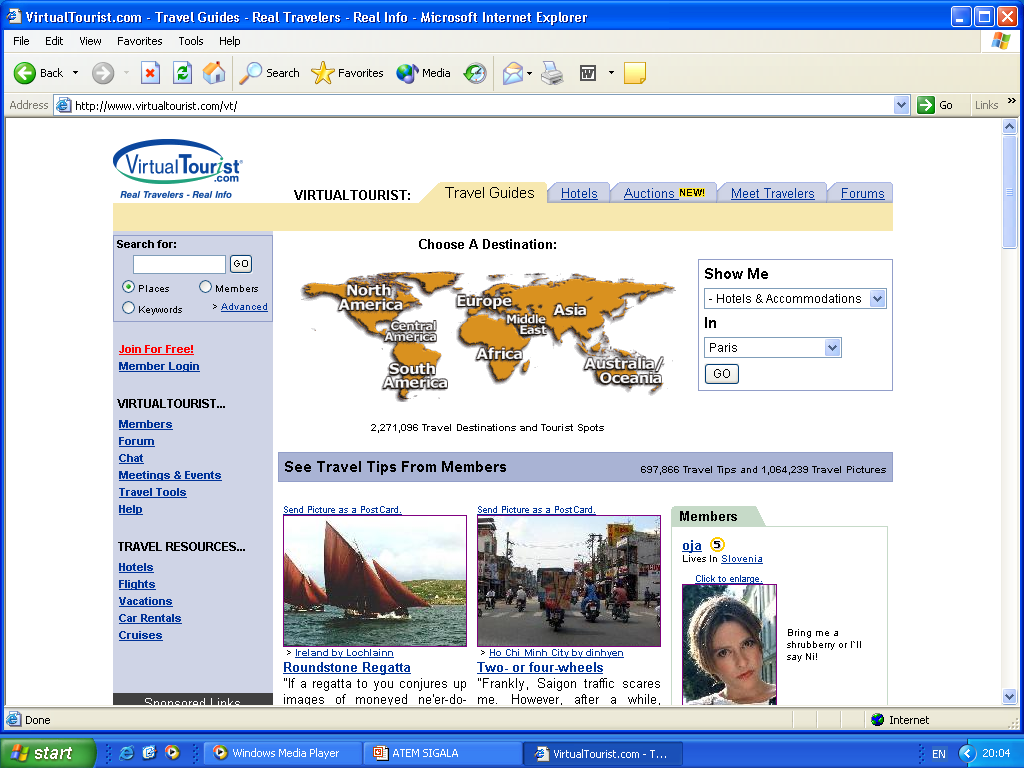Open the History clock icon
This screenshot has width=1024, height=768.
[475, 73]
